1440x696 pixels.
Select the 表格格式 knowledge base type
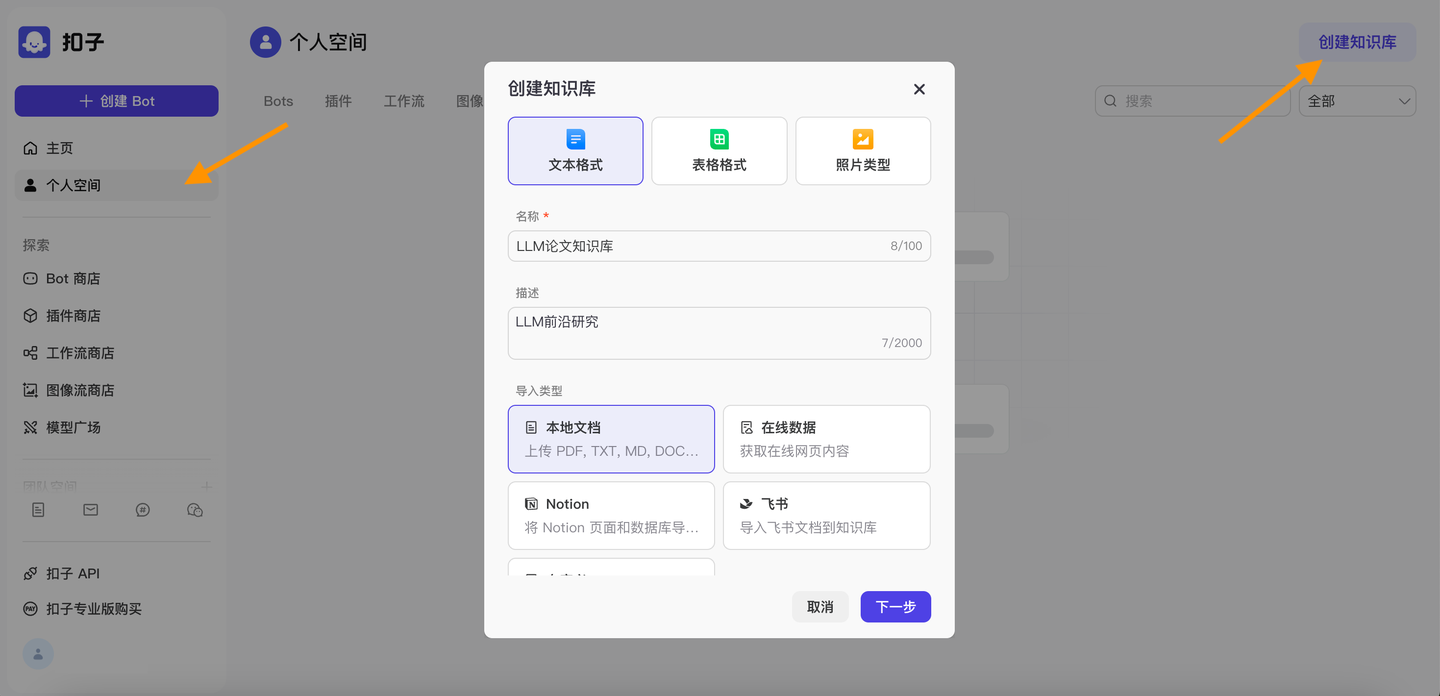click(719, 150)
